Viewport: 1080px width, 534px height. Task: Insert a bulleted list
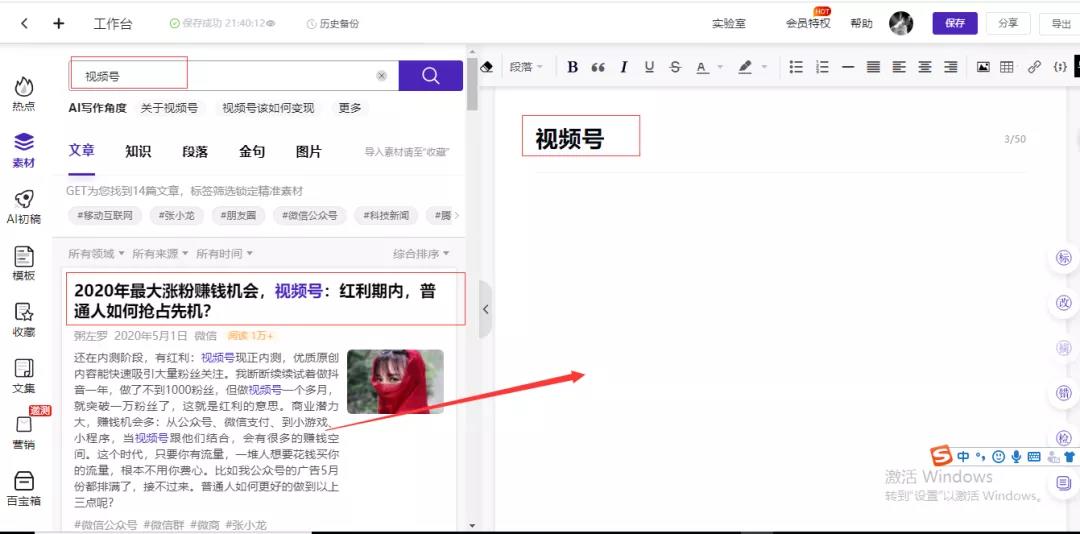[x=796, y=67]
